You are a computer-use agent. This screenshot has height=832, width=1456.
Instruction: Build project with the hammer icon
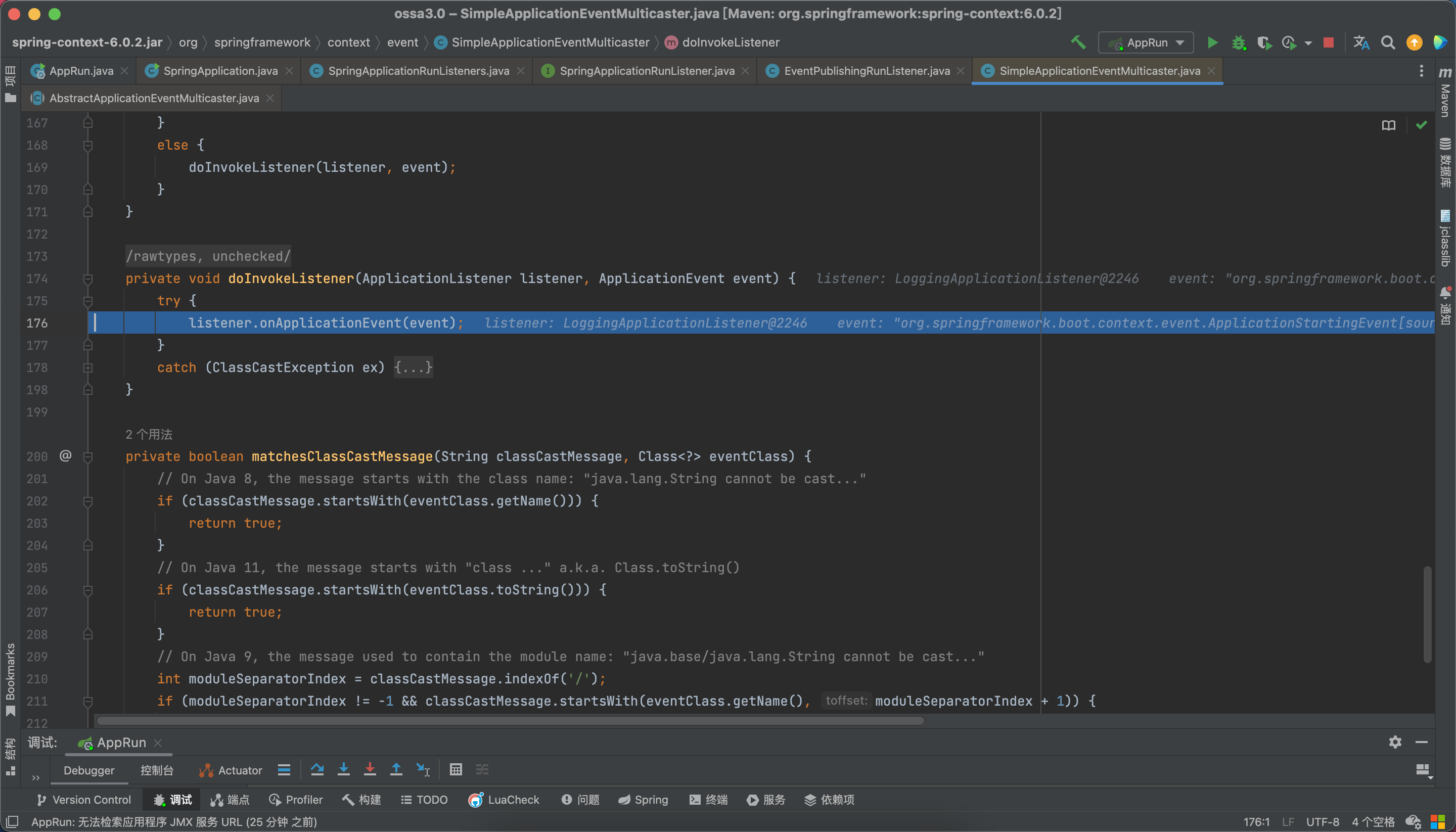click(1078, 42)
